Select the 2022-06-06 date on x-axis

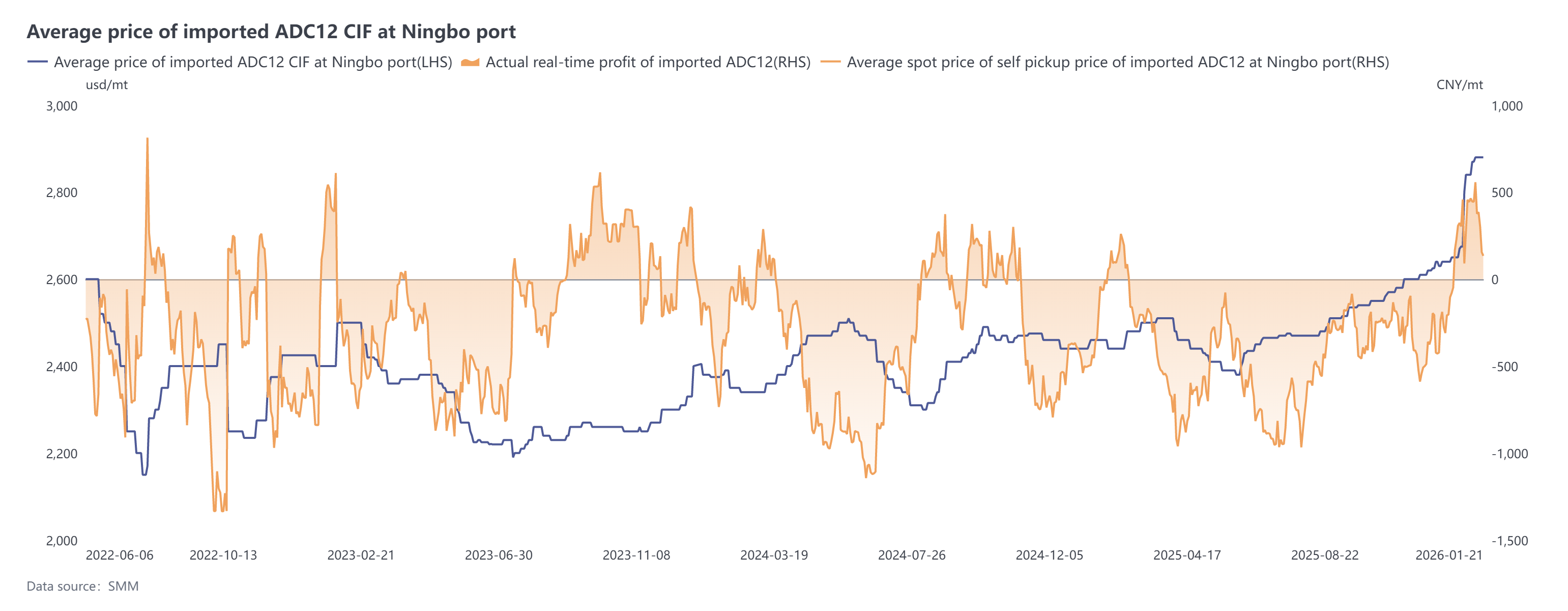[x=119, y=555]
